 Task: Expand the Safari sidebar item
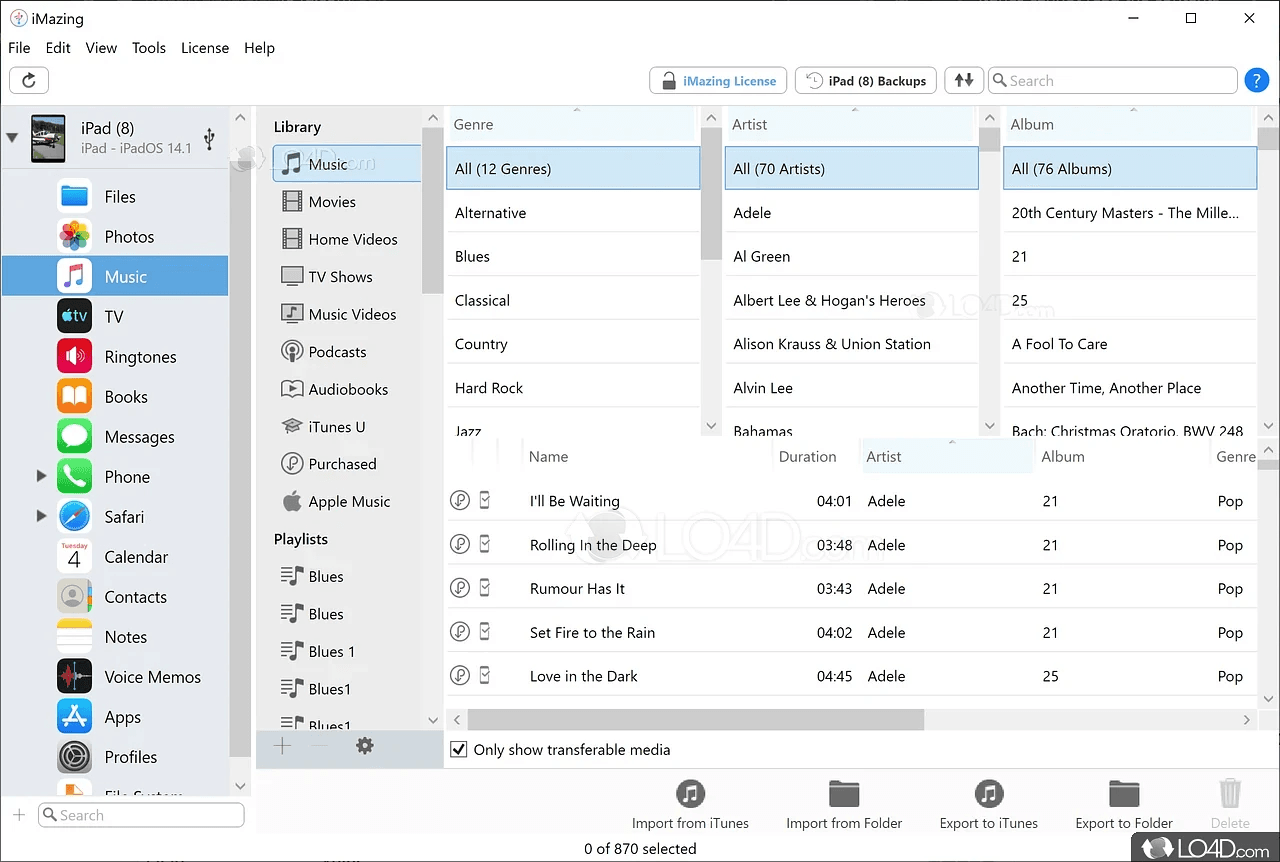[x=41, y=517]
